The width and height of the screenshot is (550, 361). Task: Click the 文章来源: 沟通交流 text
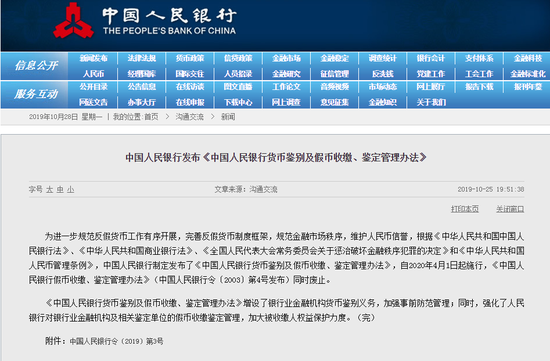pos(246,189)
